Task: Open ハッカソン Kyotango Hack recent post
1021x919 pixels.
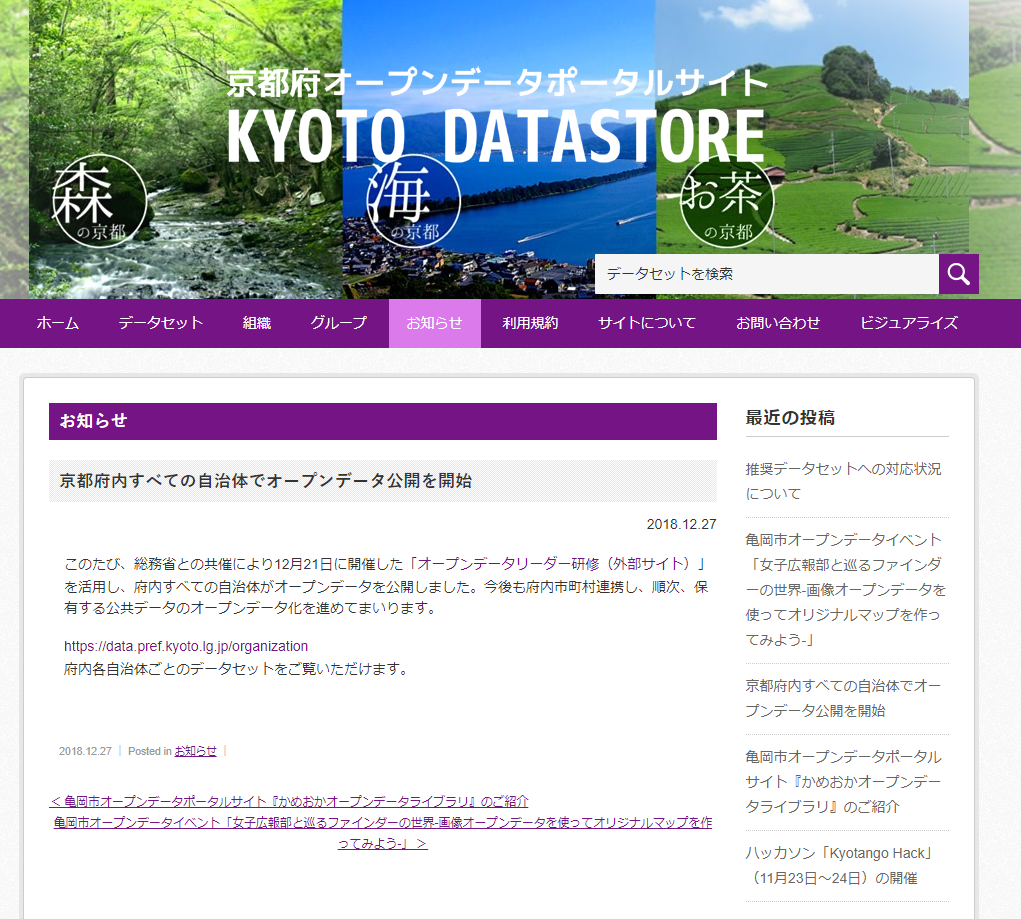Action: coord(838,865)
